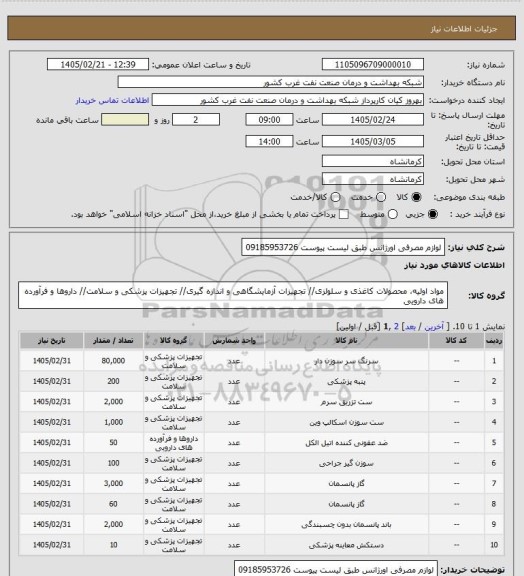Click the response deadline date 1405/02/24

tap(373, 120)
